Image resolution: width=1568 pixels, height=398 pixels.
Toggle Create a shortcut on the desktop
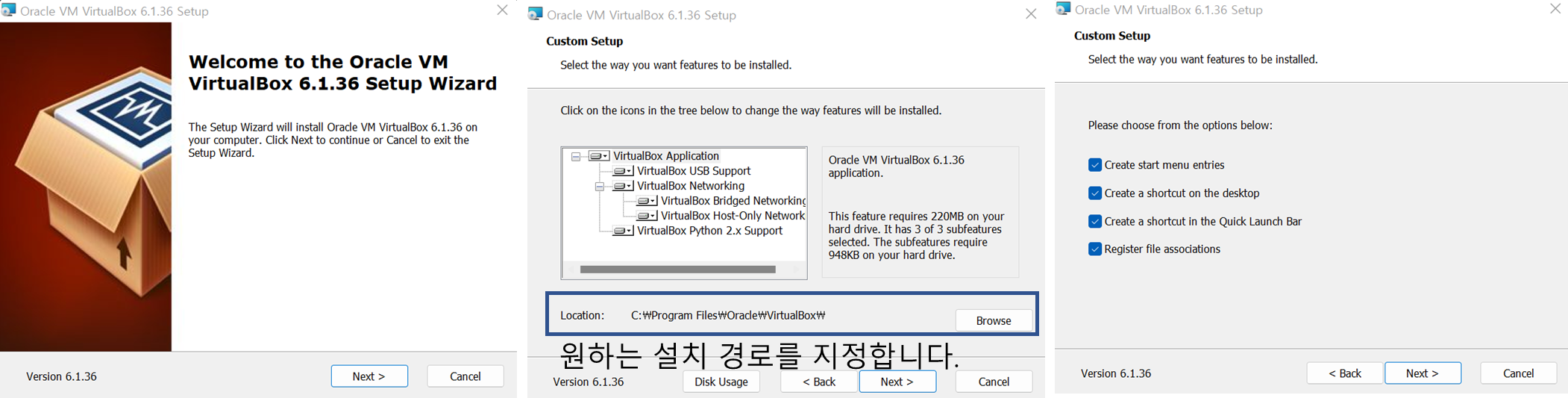(x=1095, y=193)
